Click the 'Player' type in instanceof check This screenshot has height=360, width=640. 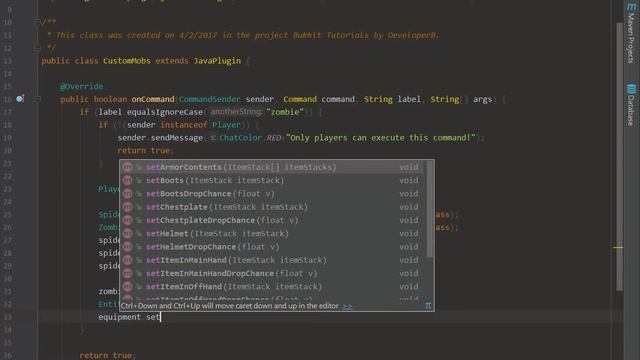226,125
